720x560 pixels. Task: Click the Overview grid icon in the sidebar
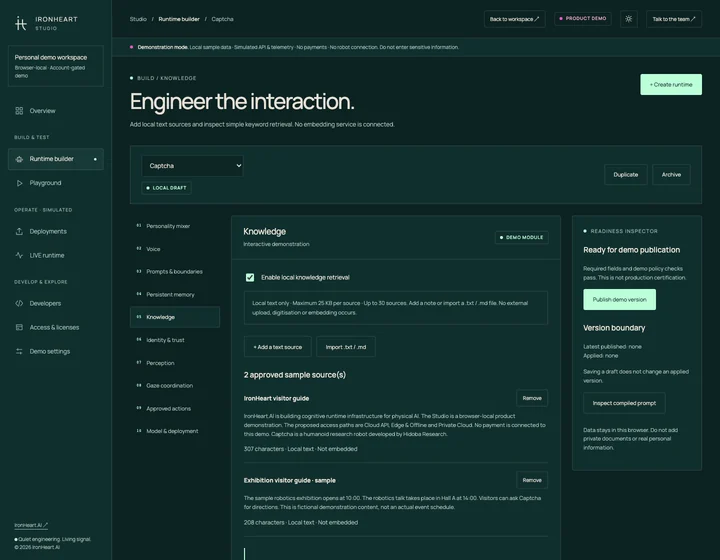19,111
